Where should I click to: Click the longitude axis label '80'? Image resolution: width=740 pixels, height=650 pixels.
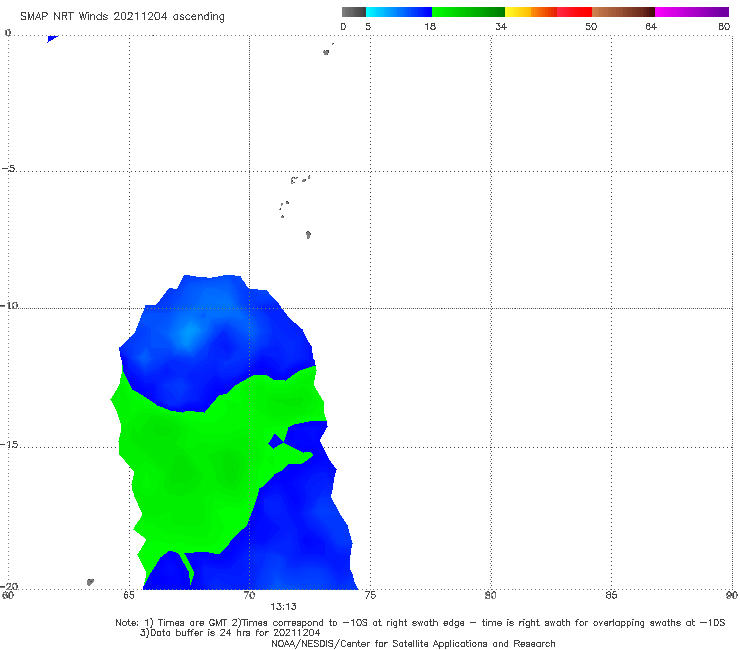pyautogui.click(x=490, y=595)
